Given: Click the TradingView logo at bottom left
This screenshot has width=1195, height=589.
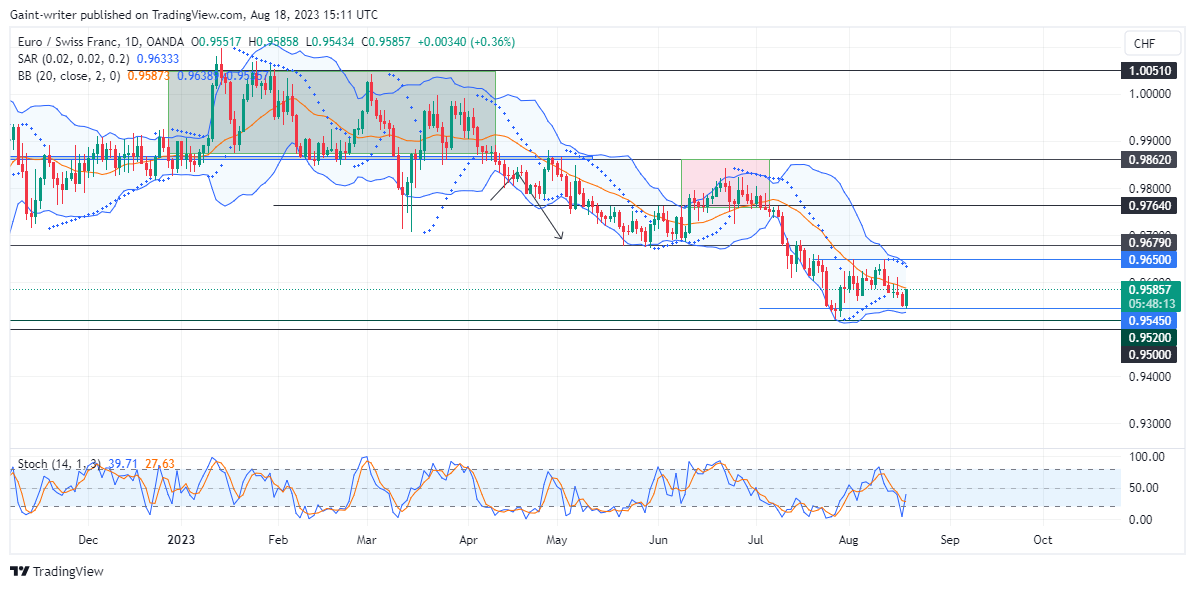Looking at the screenshot, I should pyautogui.click(x=56, y=571).
